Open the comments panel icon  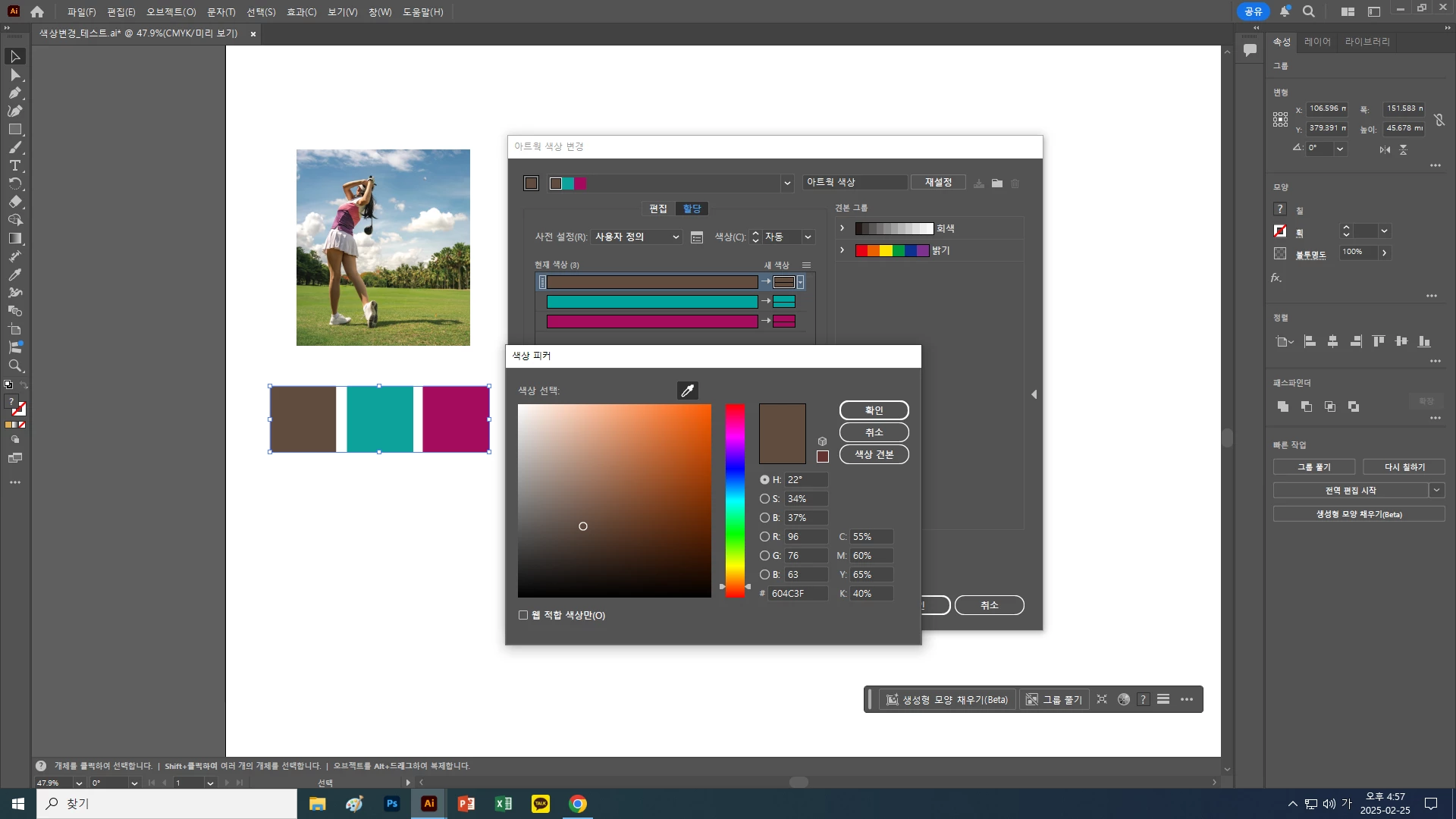(x=1250, y=50)
